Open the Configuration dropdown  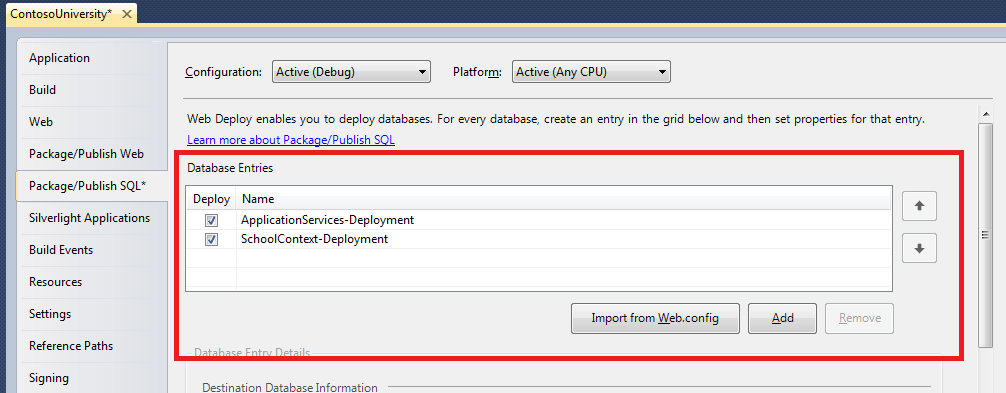(x=352, y=72)
